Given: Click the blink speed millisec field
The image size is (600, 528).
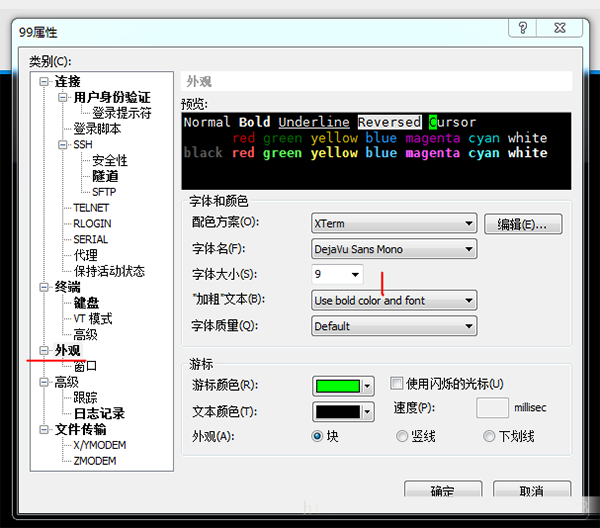Looking at the screenshot, I should (493, 408).
